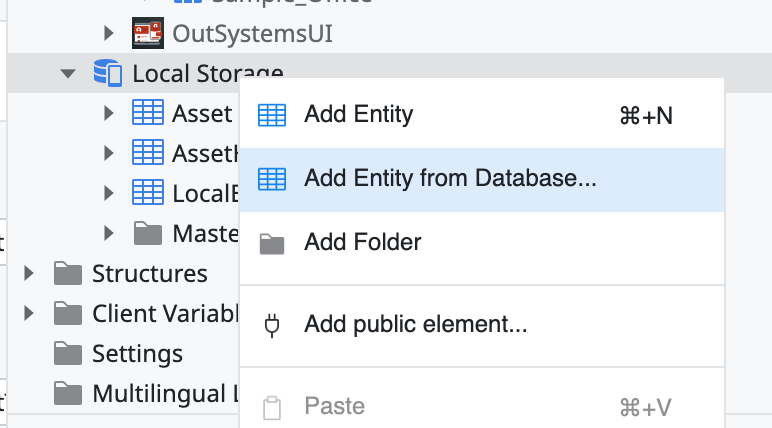Click the plug icon beside Add public element
Screen dimensions: 772x428
tap(272, 326)
